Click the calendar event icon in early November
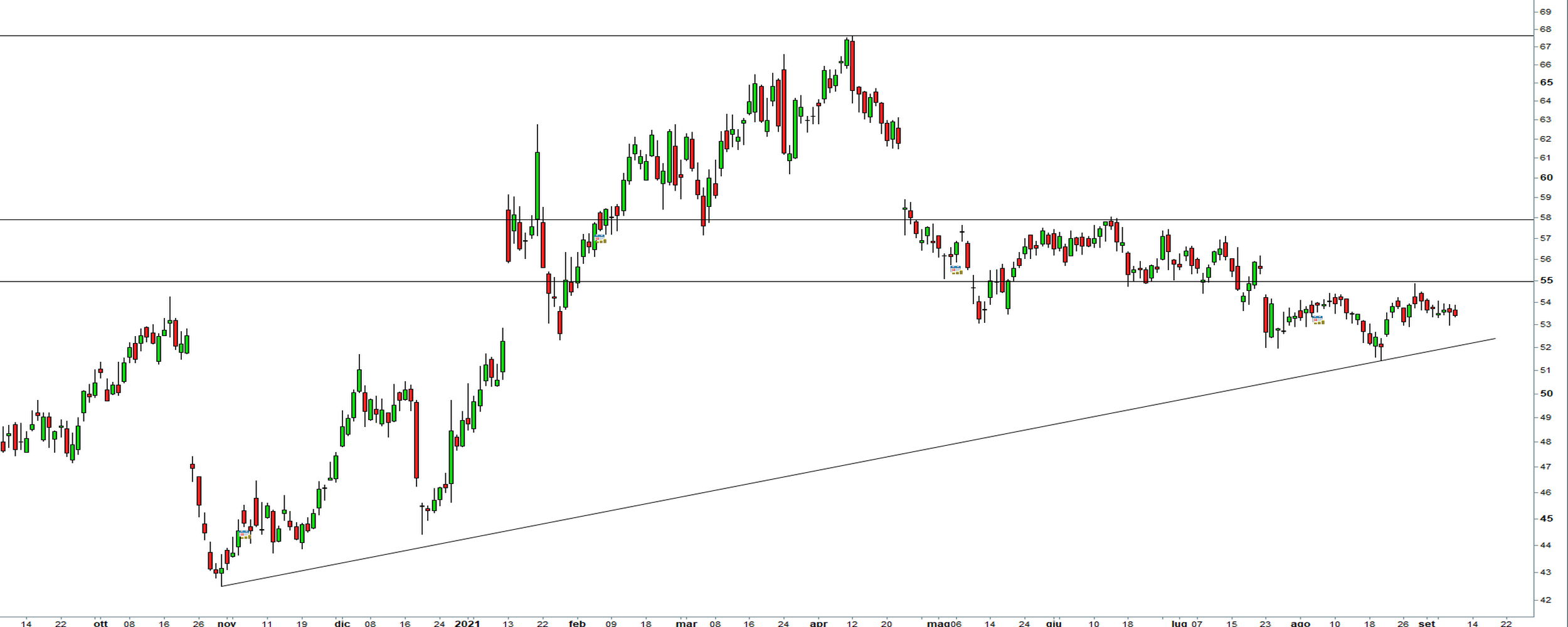The width and height of the screenshot is (1568, 627). tap(245, 535)
